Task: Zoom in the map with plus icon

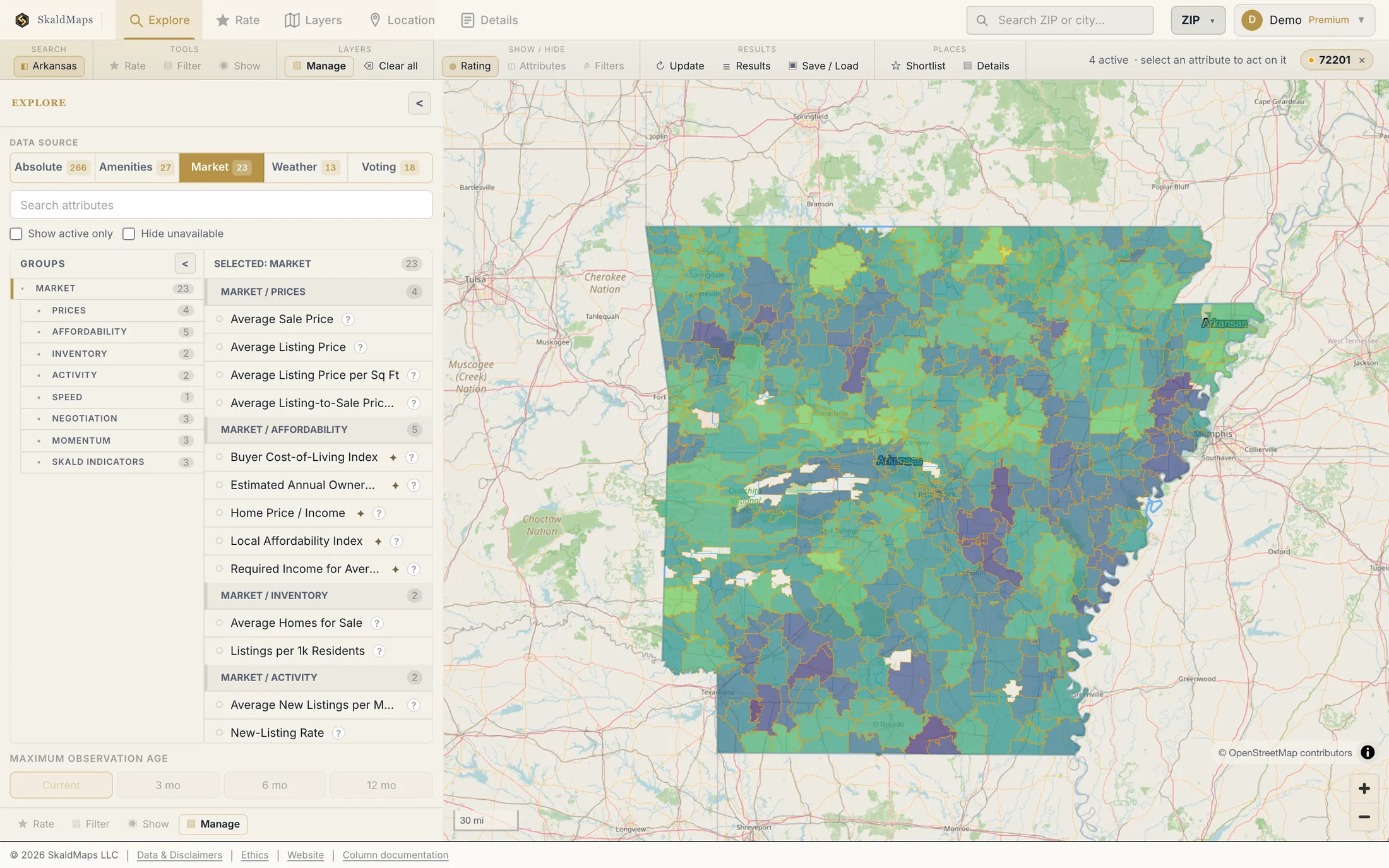Action: [x=1364, y=788]
